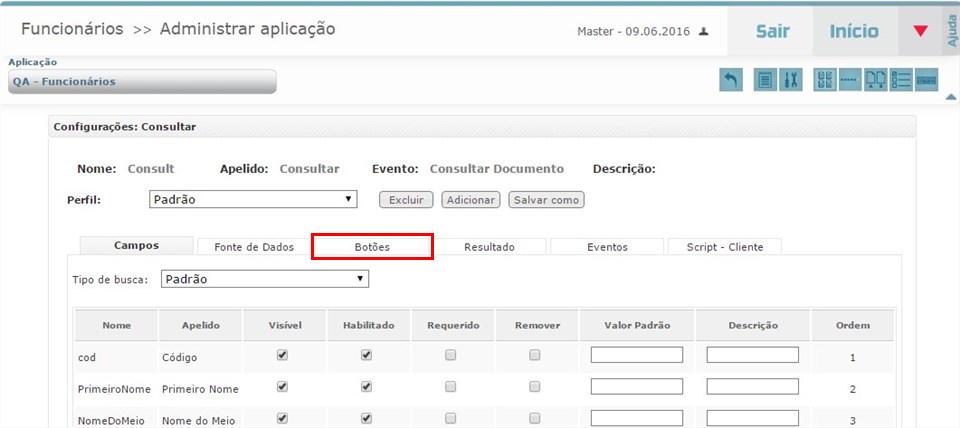Click the Adicionar button

click(471, 200)
